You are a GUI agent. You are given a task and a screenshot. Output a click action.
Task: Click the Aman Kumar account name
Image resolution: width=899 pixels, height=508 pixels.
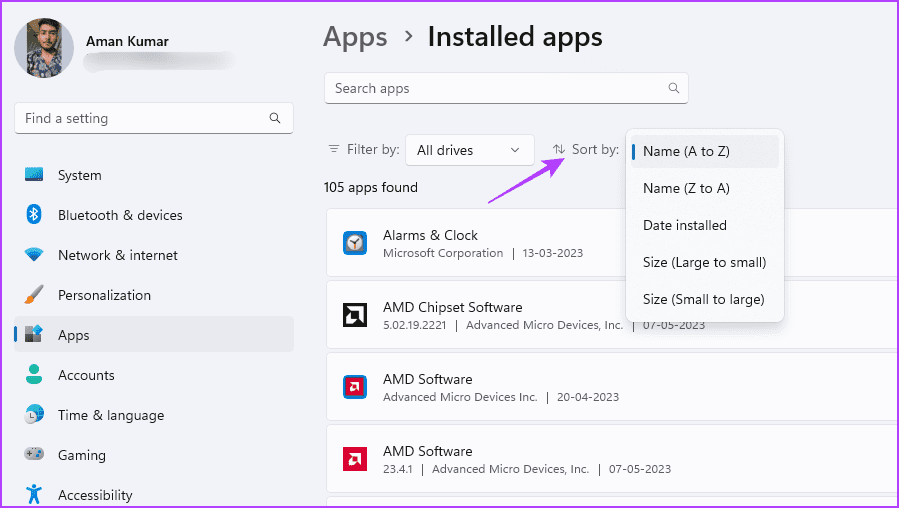click(127, 41)
